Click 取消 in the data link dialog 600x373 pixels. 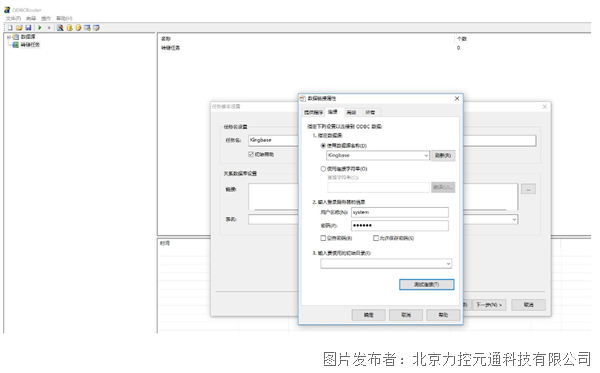point(406,315)
